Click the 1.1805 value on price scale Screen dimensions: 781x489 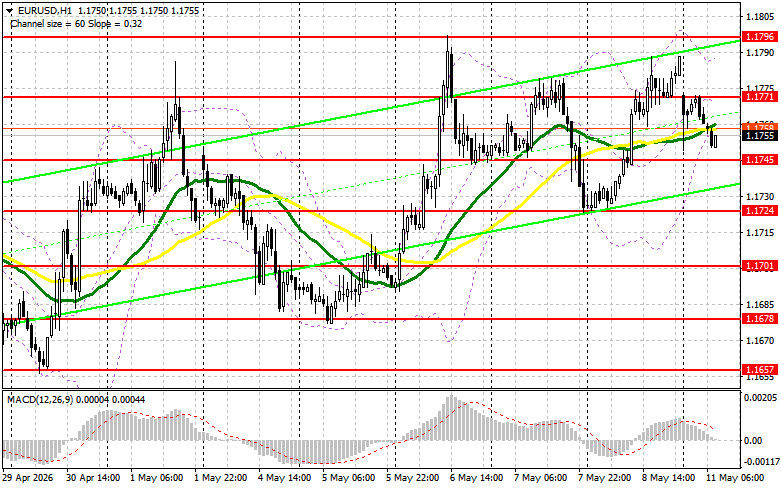tap(760, 16)
